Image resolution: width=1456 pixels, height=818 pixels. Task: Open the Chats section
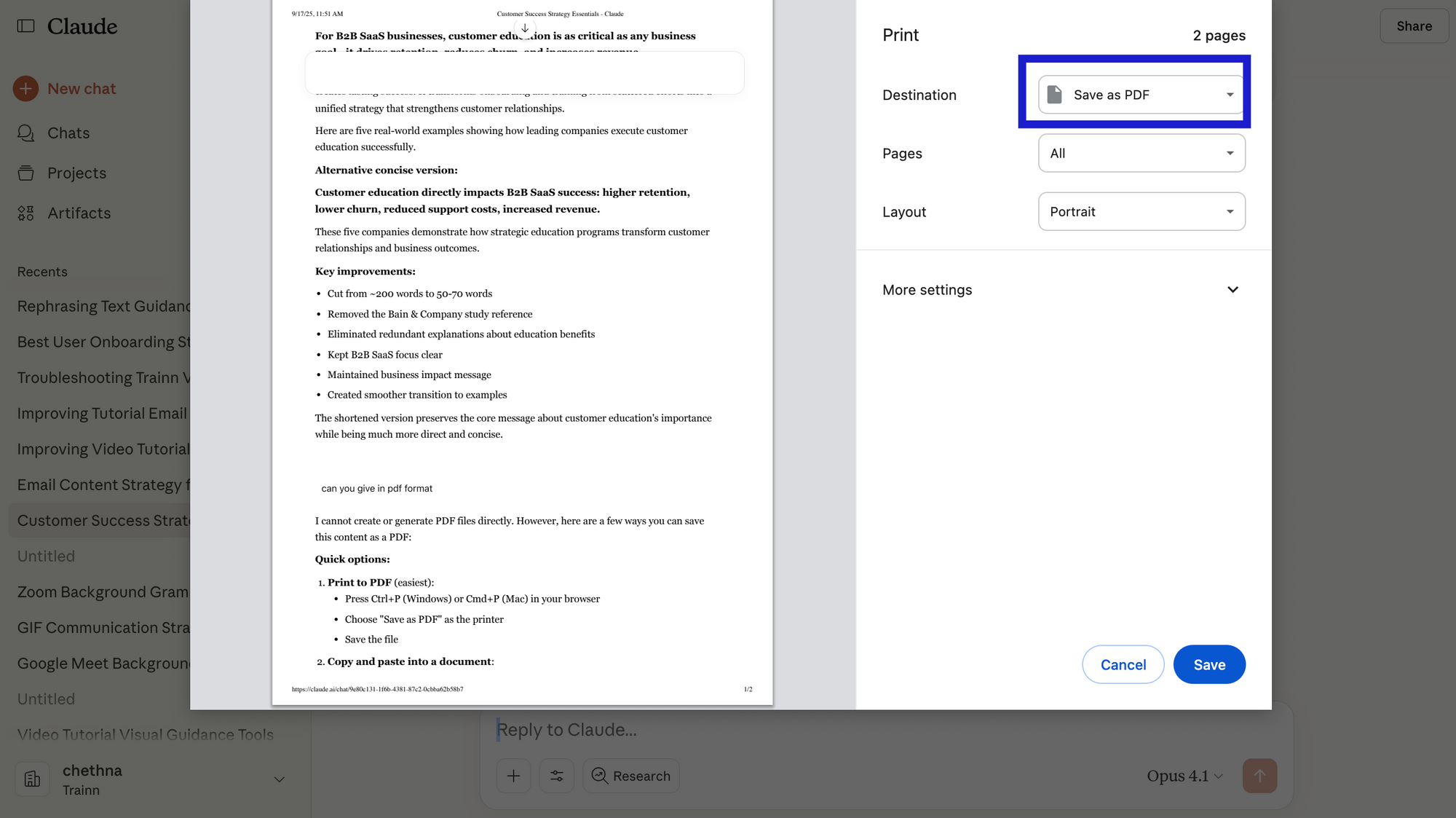click(x=68, y=133)
